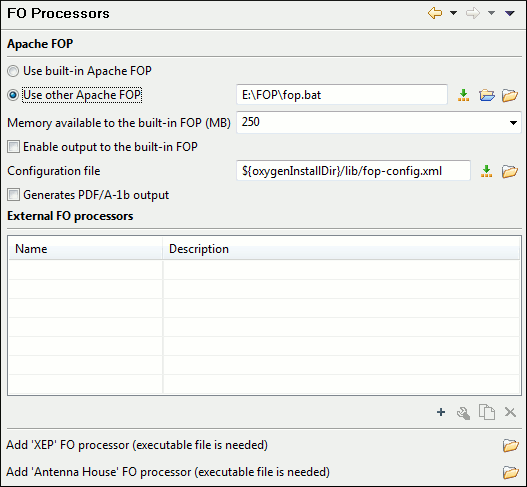The height and width of the screenshot is (487, 527).
Task: Browse workspace folder for FOP executable
Action: click(487, 95)
